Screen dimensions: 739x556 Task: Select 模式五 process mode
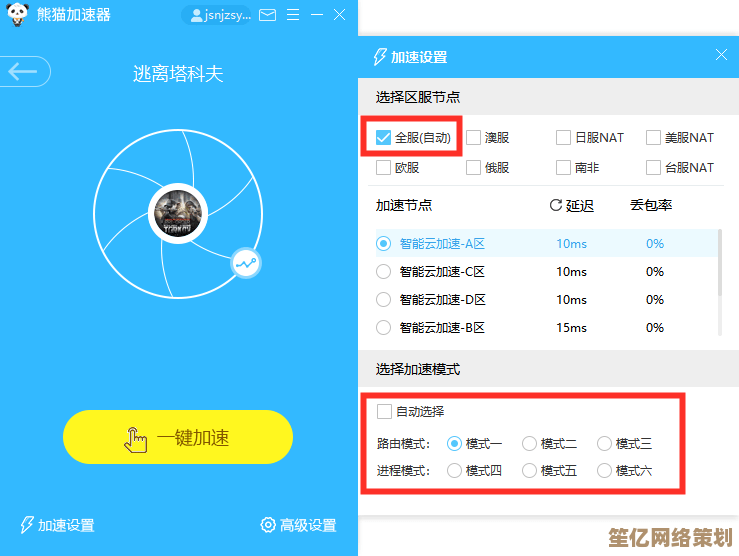(x=529, y=470)
